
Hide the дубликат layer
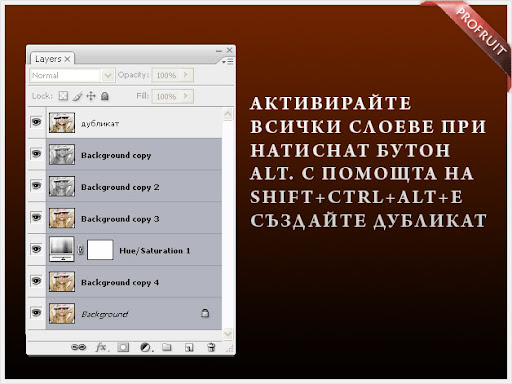(x=36, y=122)
